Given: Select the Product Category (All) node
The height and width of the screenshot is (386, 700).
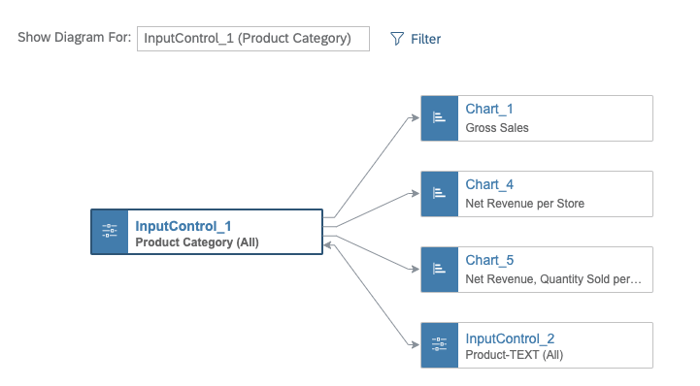Looking at the screenshot, I should point(207,232).
